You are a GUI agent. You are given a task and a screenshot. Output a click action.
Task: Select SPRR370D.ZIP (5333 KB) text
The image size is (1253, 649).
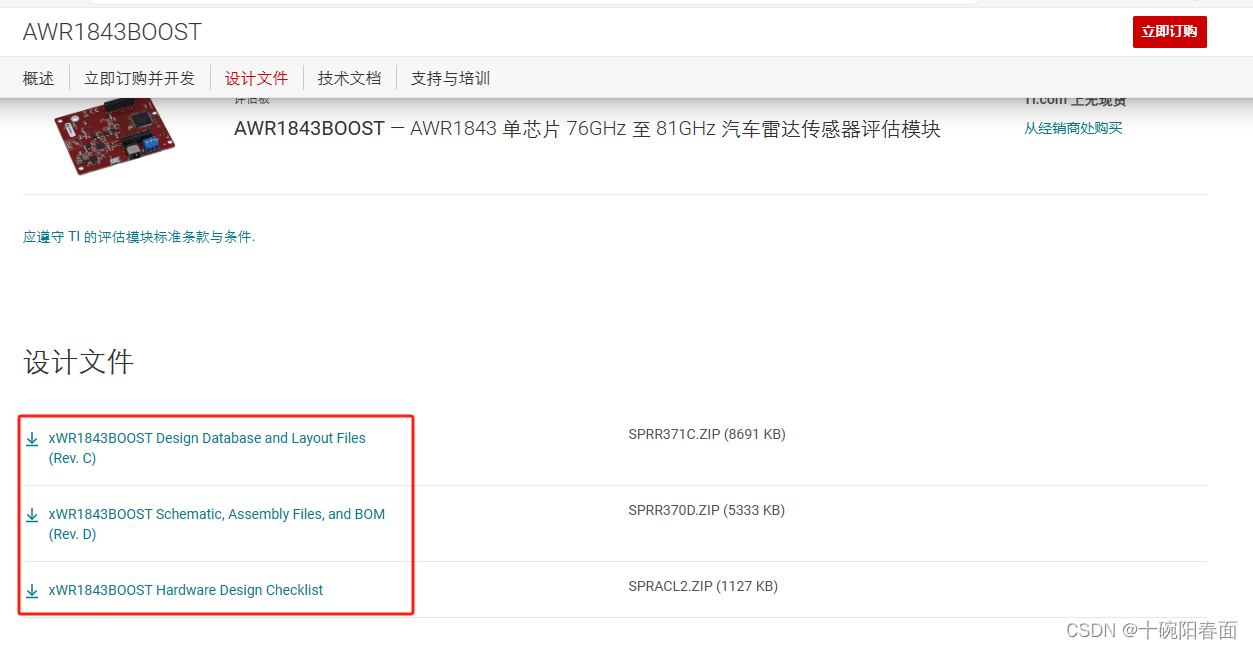pyautogui.click(x=706, y=510)
